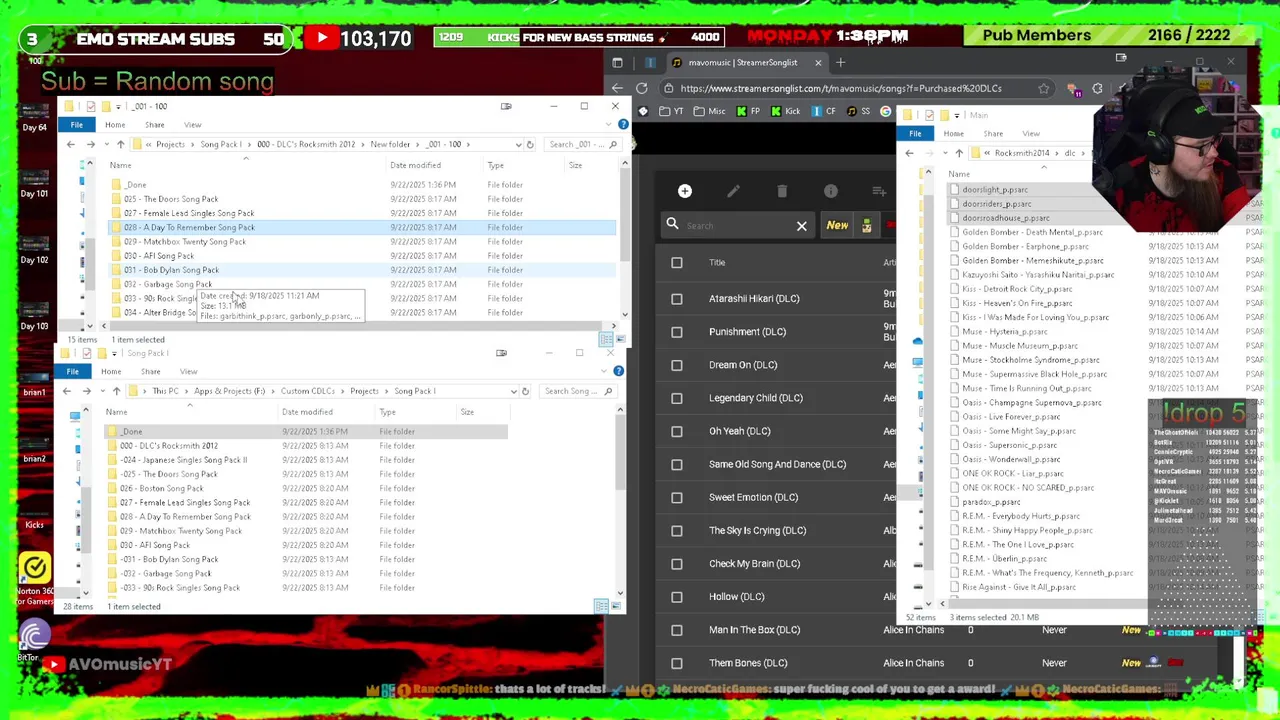Click the trash delete icon in StreamerSonglist

click(x=782, y=191)
